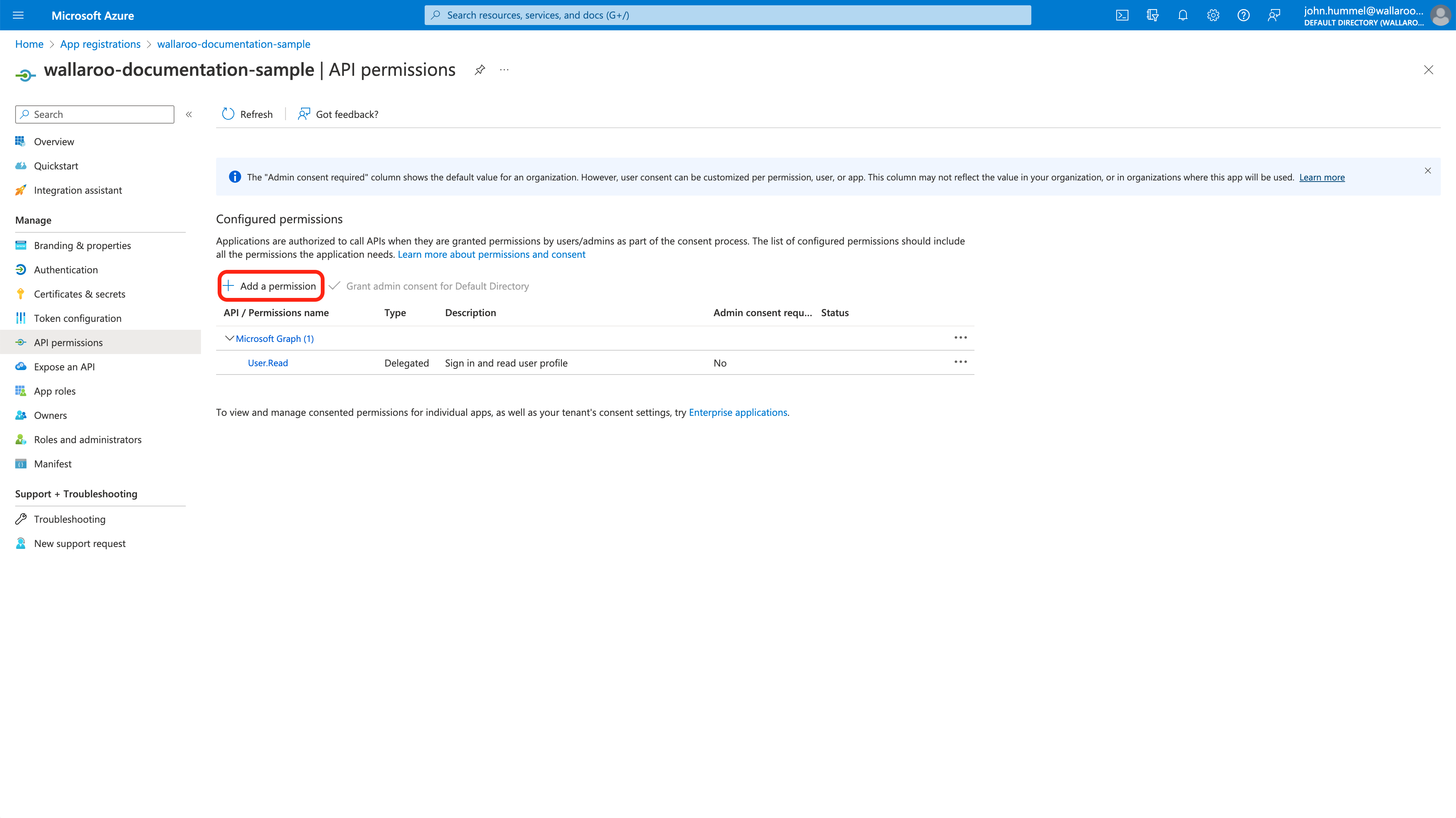This screenshot has width=1456, height=818.
Task: Dismiss the admin consent information banner
Action: coord(1427,170)
